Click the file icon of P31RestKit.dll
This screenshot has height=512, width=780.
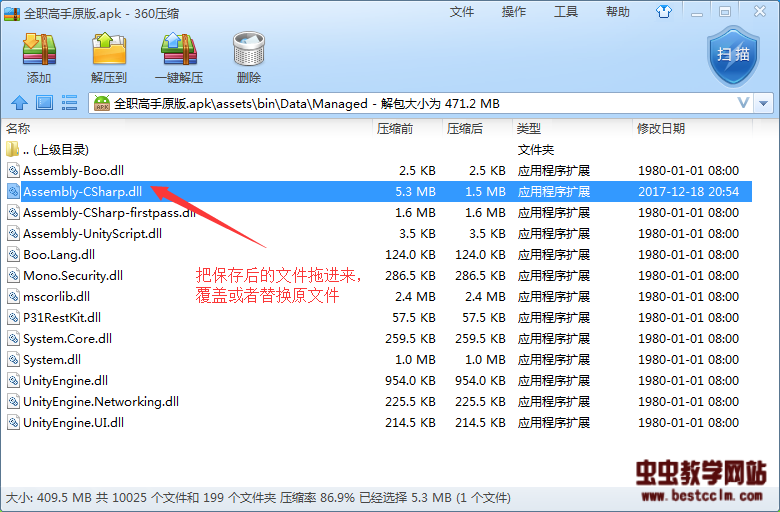coord(13,317)
